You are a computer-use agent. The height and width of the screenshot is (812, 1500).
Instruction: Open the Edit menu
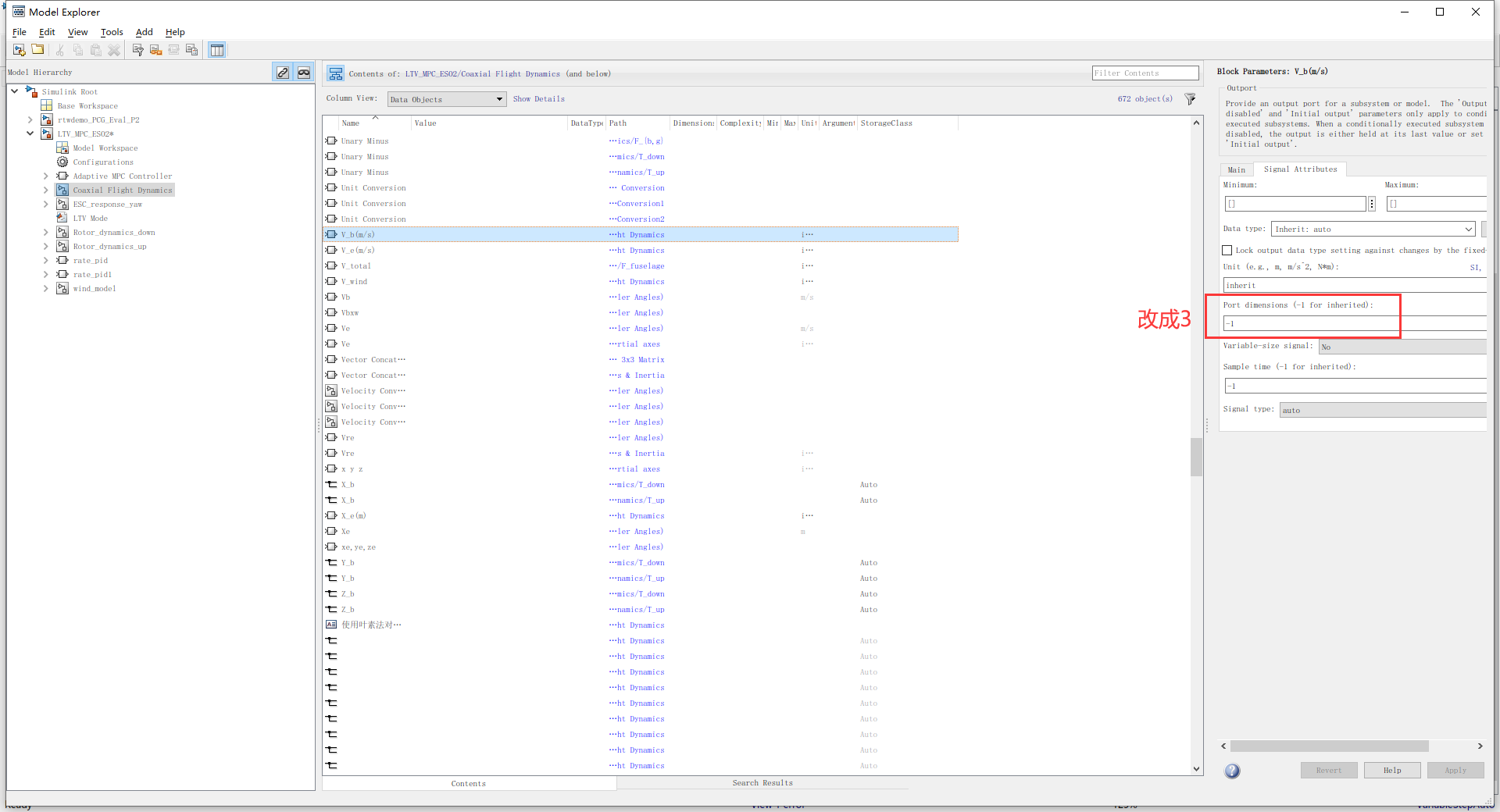(47, 32)
